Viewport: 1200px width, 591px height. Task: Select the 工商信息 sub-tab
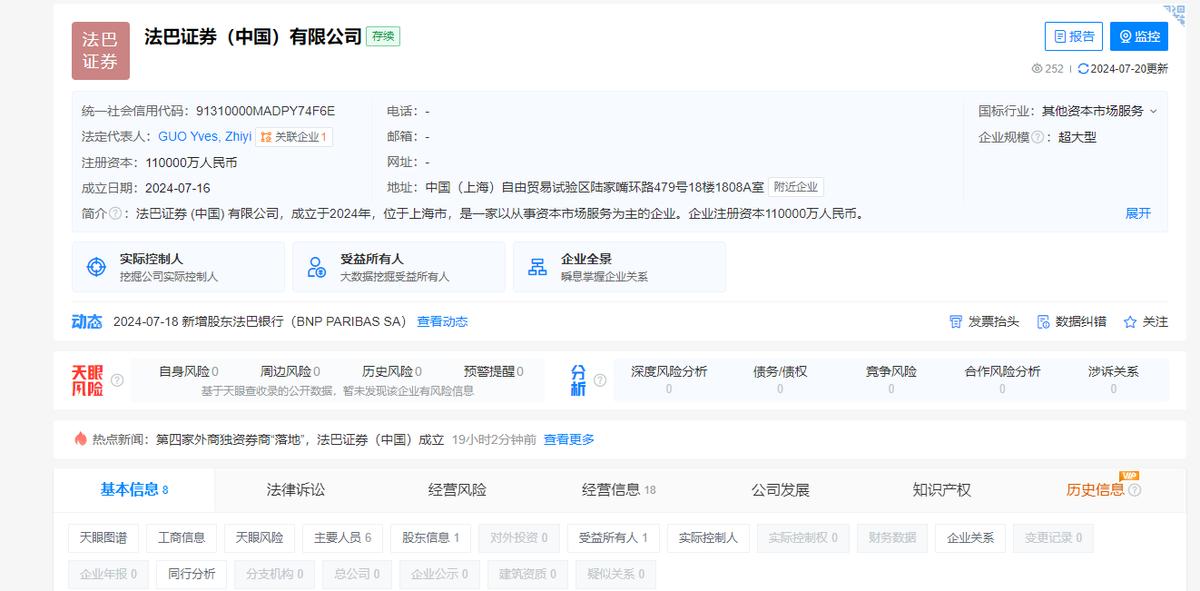tap(181, 538)
